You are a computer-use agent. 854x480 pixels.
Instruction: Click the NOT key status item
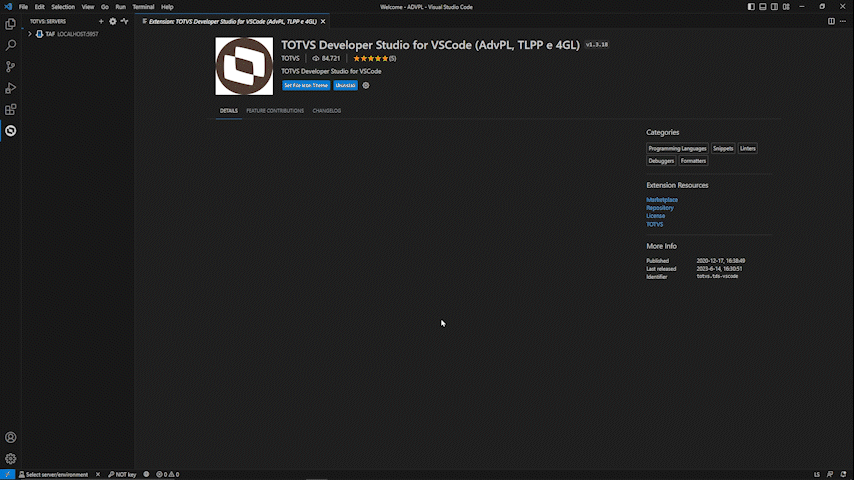[x=122, y=475]
